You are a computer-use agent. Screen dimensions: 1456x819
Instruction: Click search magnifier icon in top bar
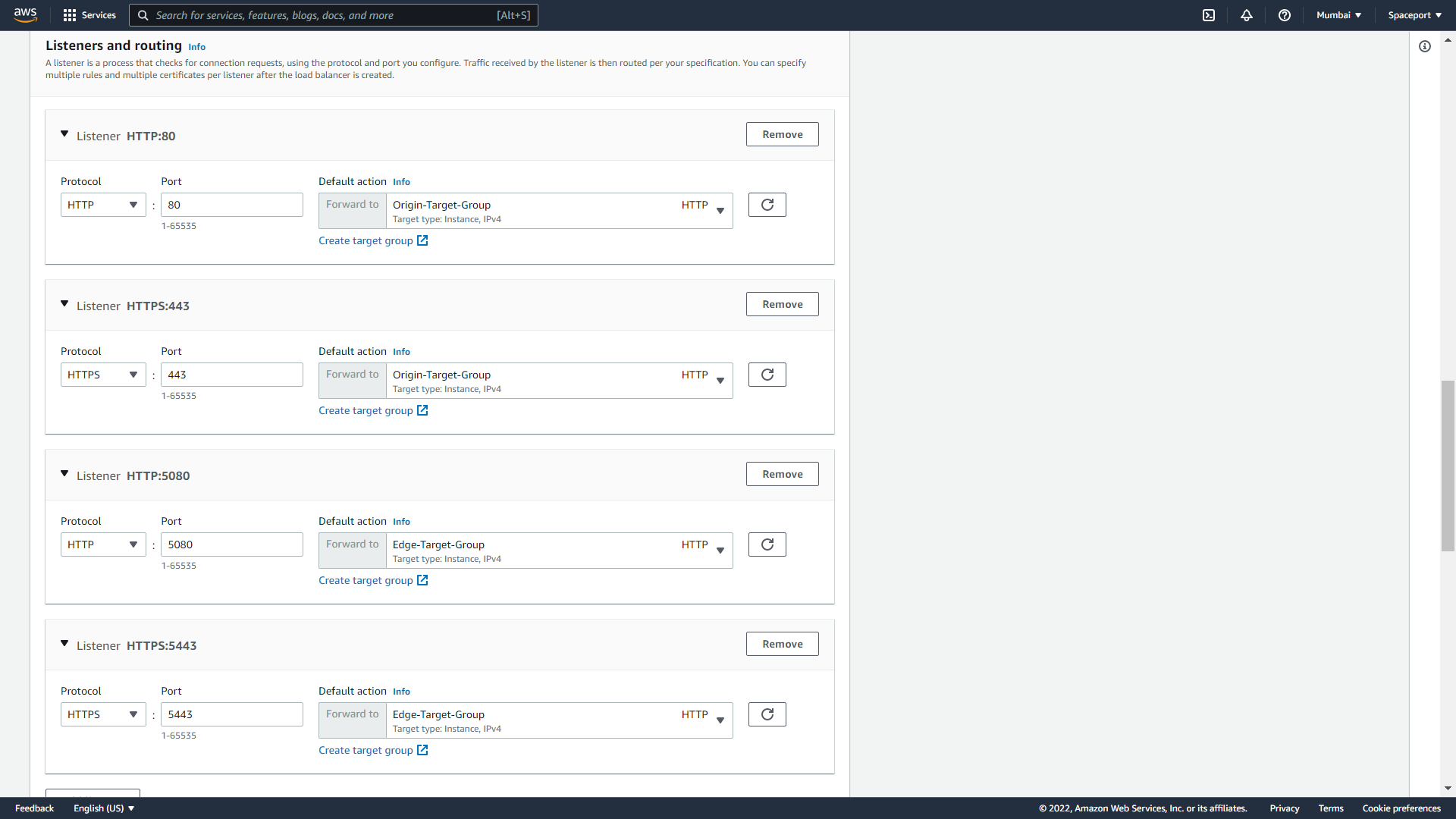pos(143,15)
